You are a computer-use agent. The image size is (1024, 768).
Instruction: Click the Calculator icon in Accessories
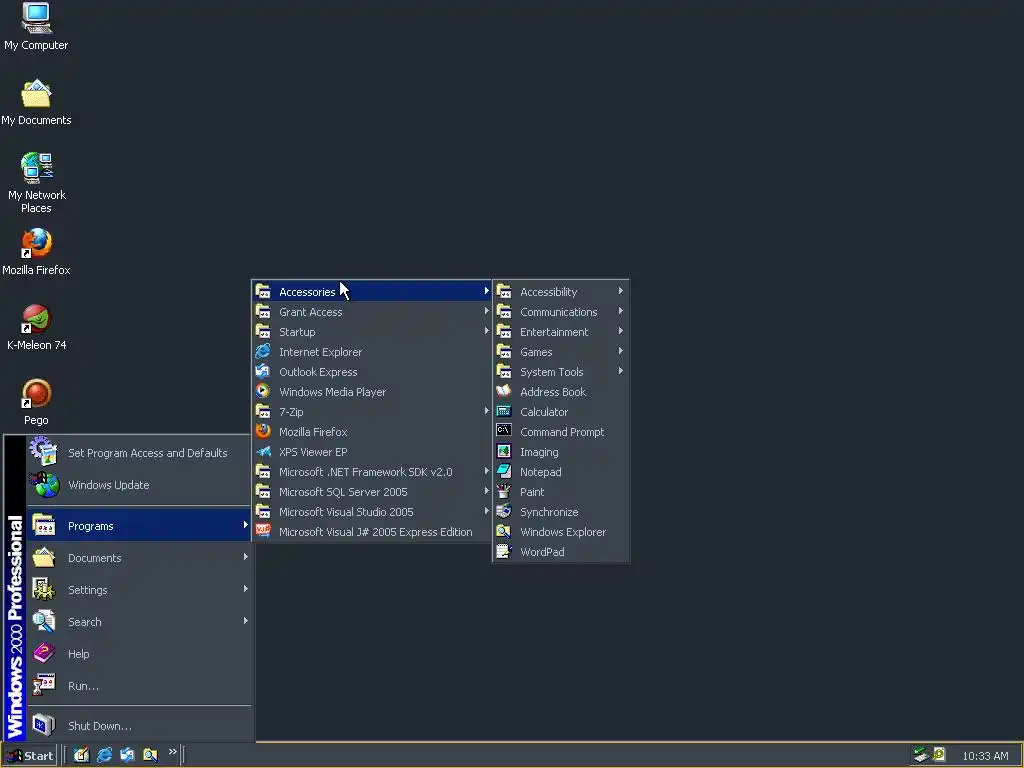(x=504, y=411)
